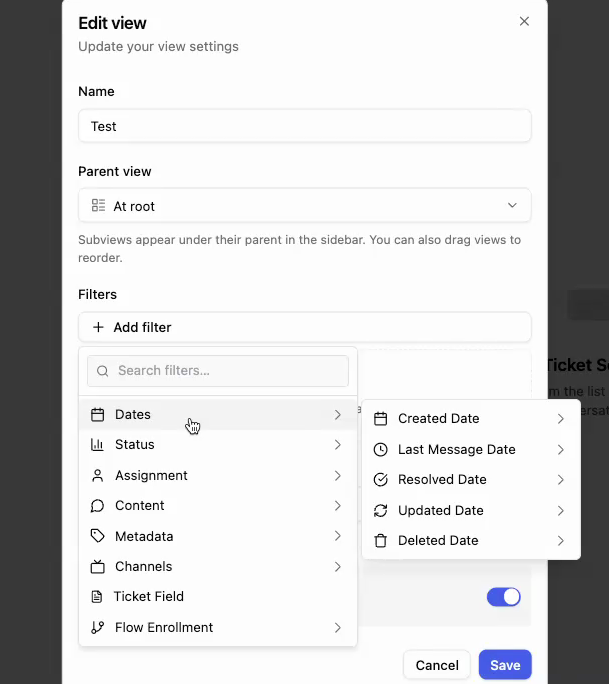
Task: Select Updated Date from submenu
Action: coord(440,511)
